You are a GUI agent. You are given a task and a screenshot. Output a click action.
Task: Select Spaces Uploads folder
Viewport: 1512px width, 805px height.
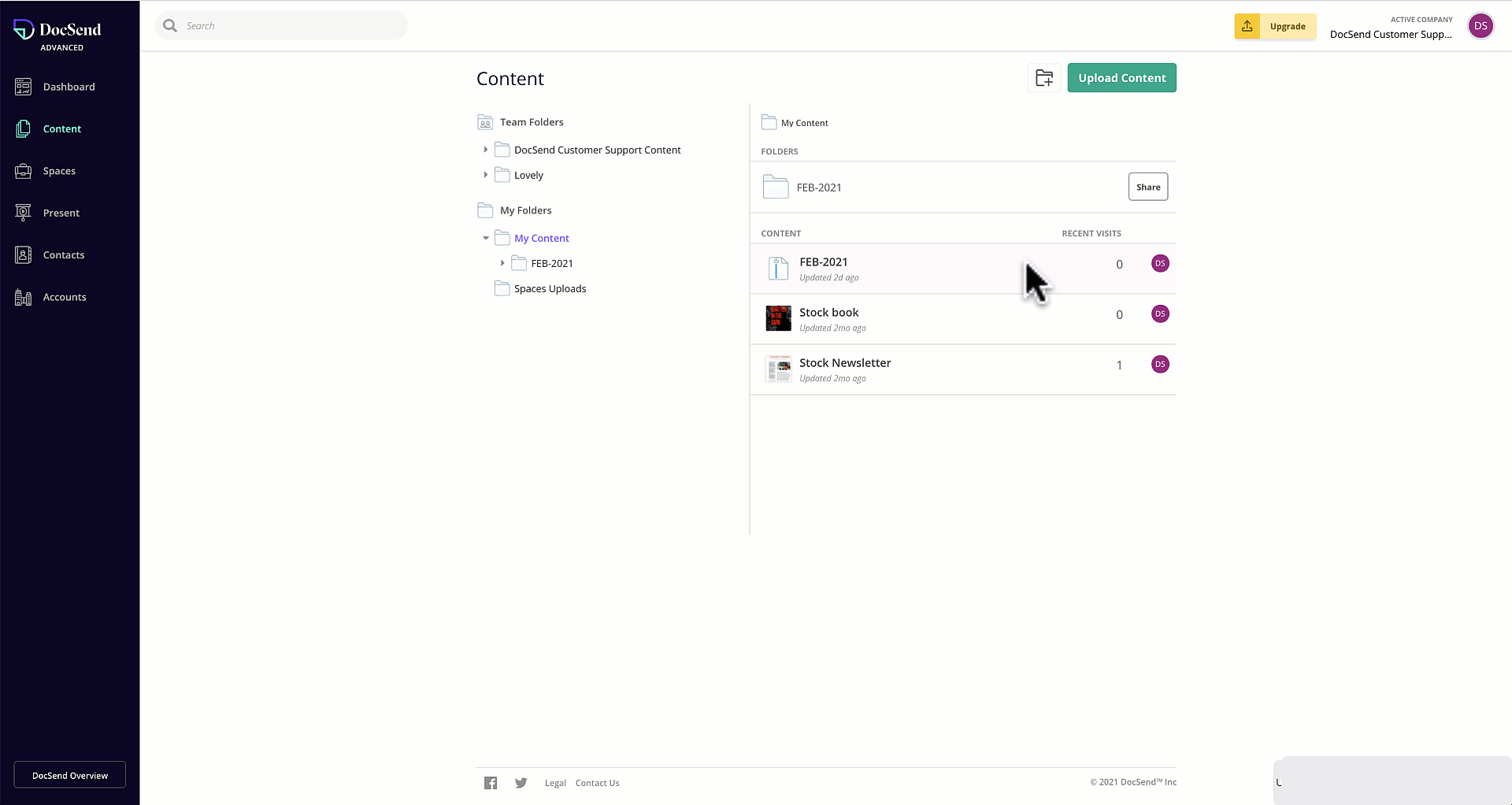point(550,288)
